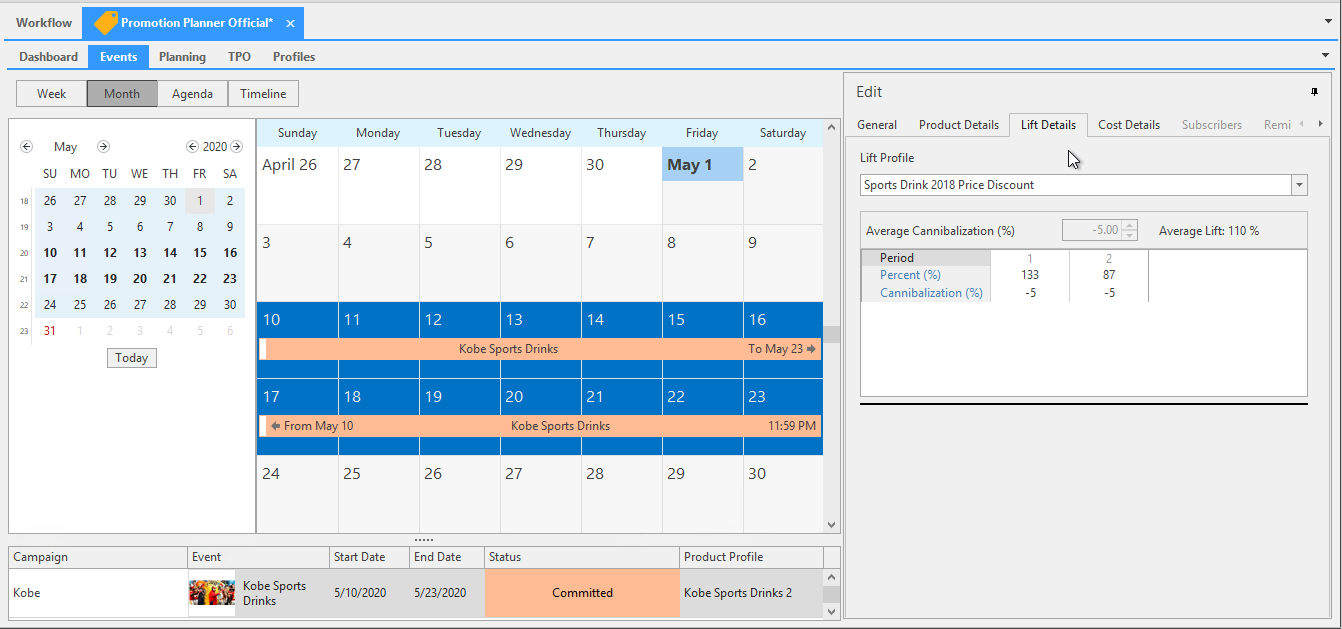The image size is (1342, 629).
Task: Open the General tab in Edit panel
Action: (877, 125)
